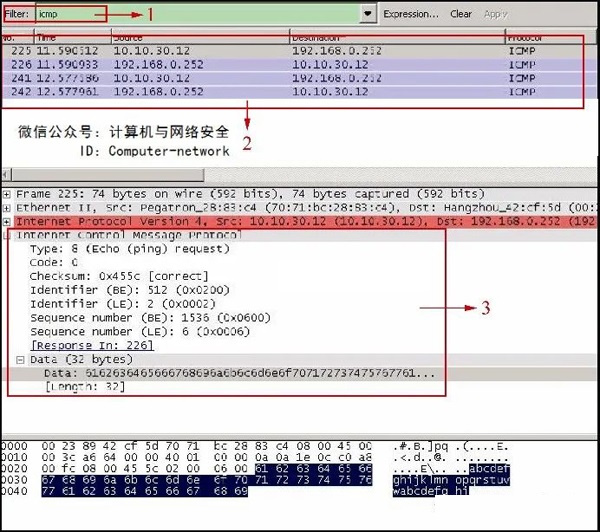Select the Type: 8 Echo request field

(130, 249)
